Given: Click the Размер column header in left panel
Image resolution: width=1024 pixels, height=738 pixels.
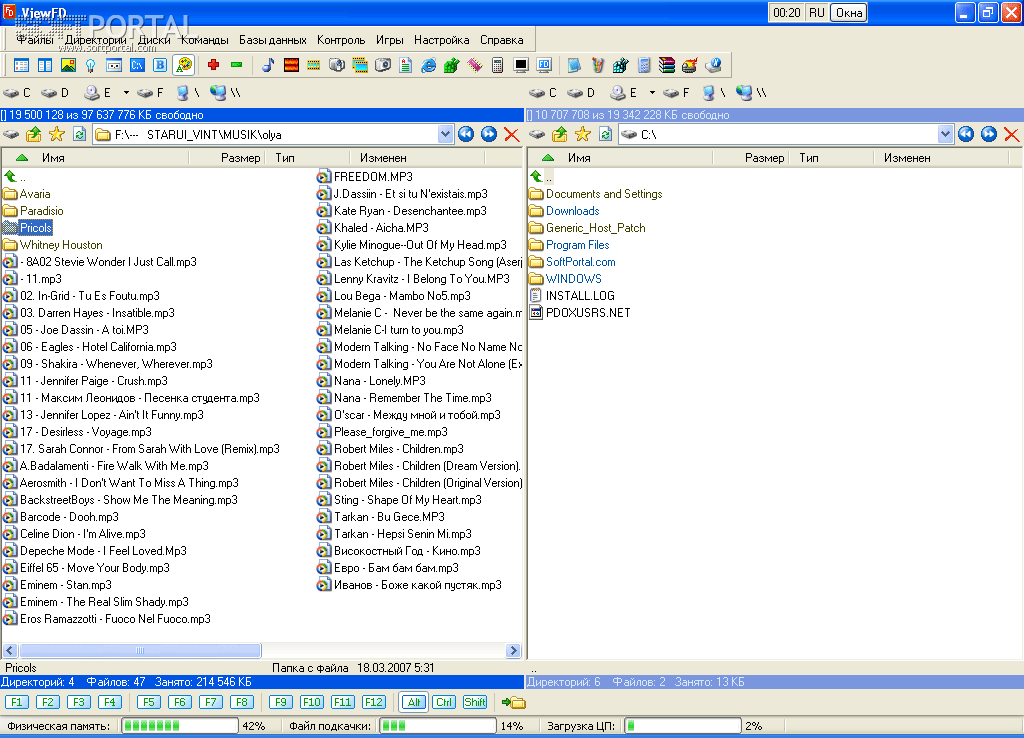Looking at the screenshot, I should tap(240, 158).
